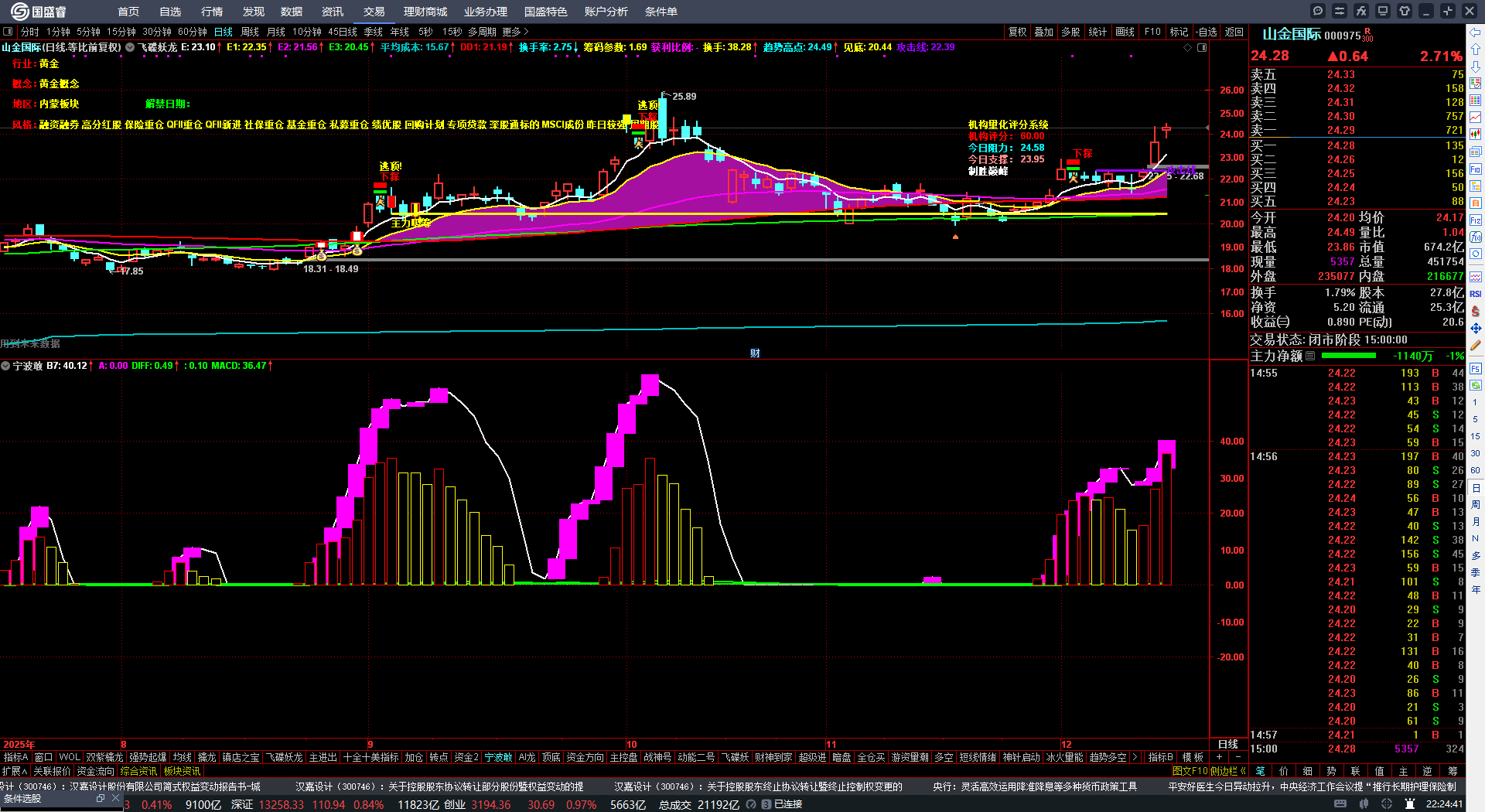
Task: Open the 图文F10 info link
Action: [x=1190, y=771]
